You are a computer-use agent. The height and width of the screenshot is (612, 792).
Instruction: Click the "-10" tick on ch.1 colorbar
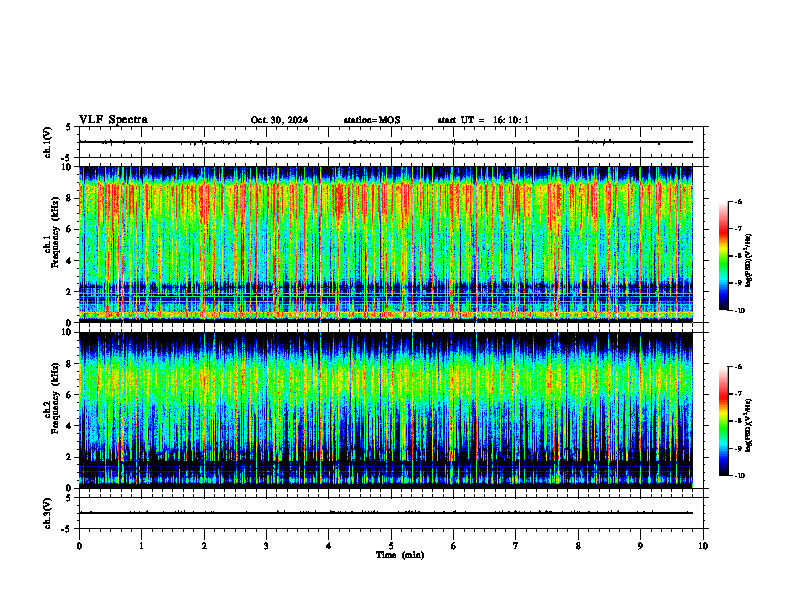[x=740, y=311]
